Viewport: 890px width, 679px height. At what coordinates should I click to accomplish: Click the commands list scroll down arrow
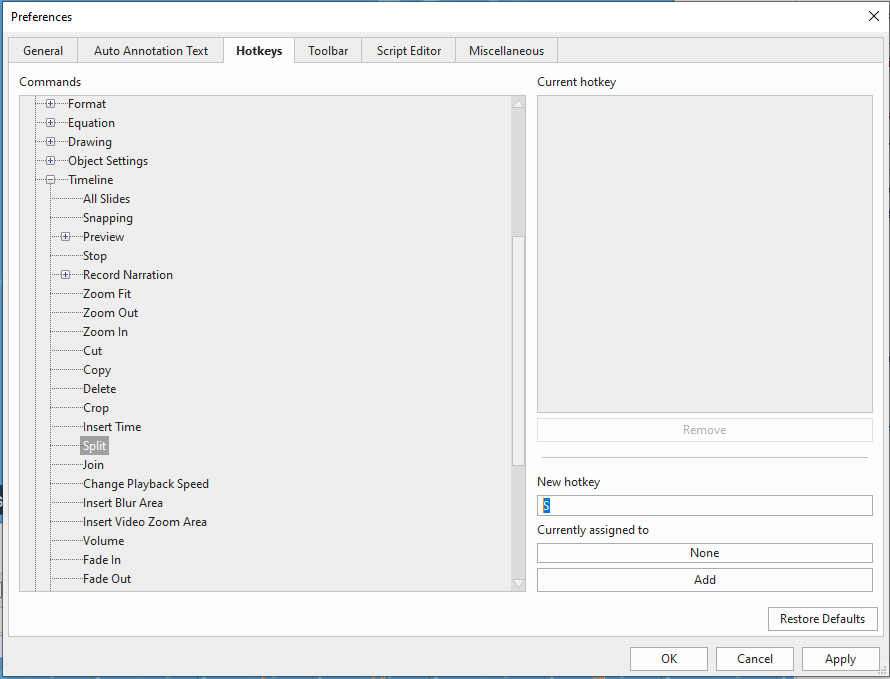click(518, 583)
